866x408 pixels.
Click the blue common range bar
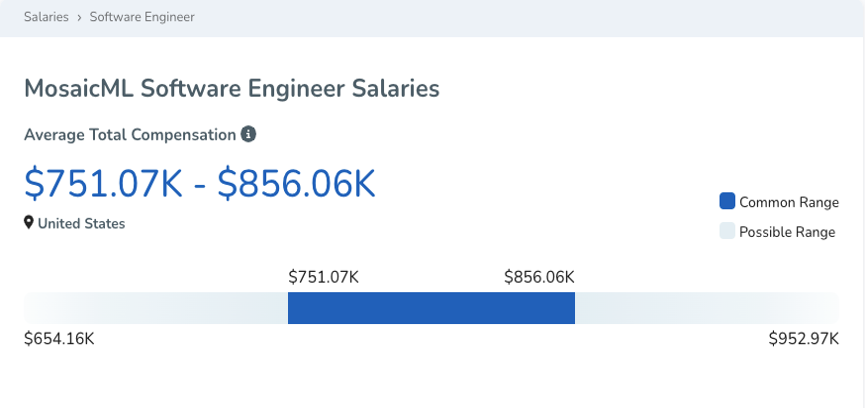431,308
